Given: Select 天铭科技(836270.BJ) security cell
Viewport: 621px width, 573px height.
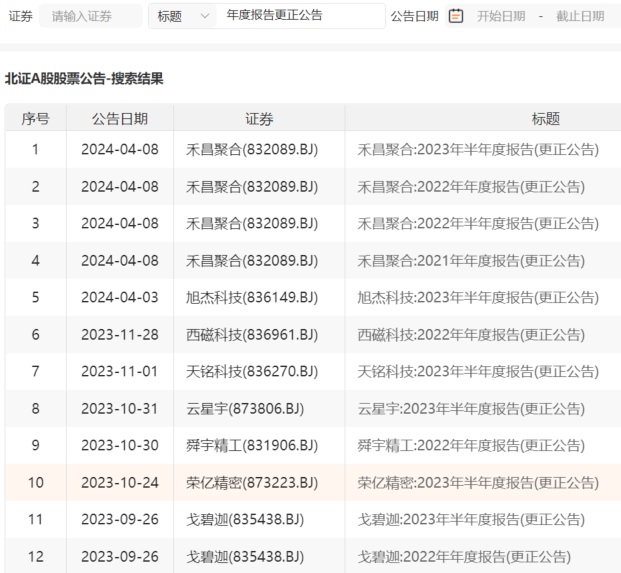Looking at the screenshot, I should point(252,372).
